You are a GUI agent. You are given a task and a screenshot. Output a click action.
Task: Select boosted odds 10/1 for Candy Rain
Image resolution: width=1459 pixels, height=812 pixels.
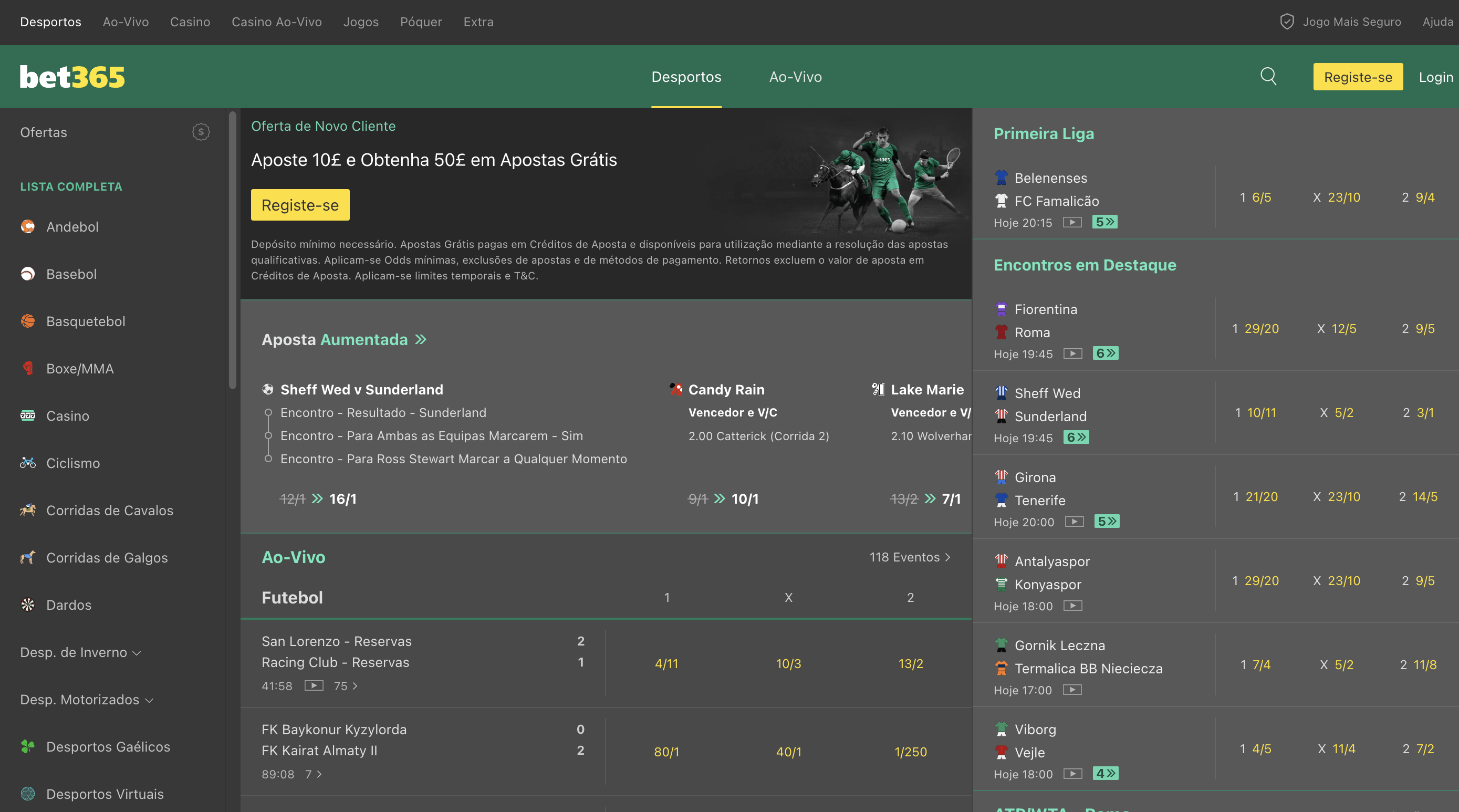point(745,499)
